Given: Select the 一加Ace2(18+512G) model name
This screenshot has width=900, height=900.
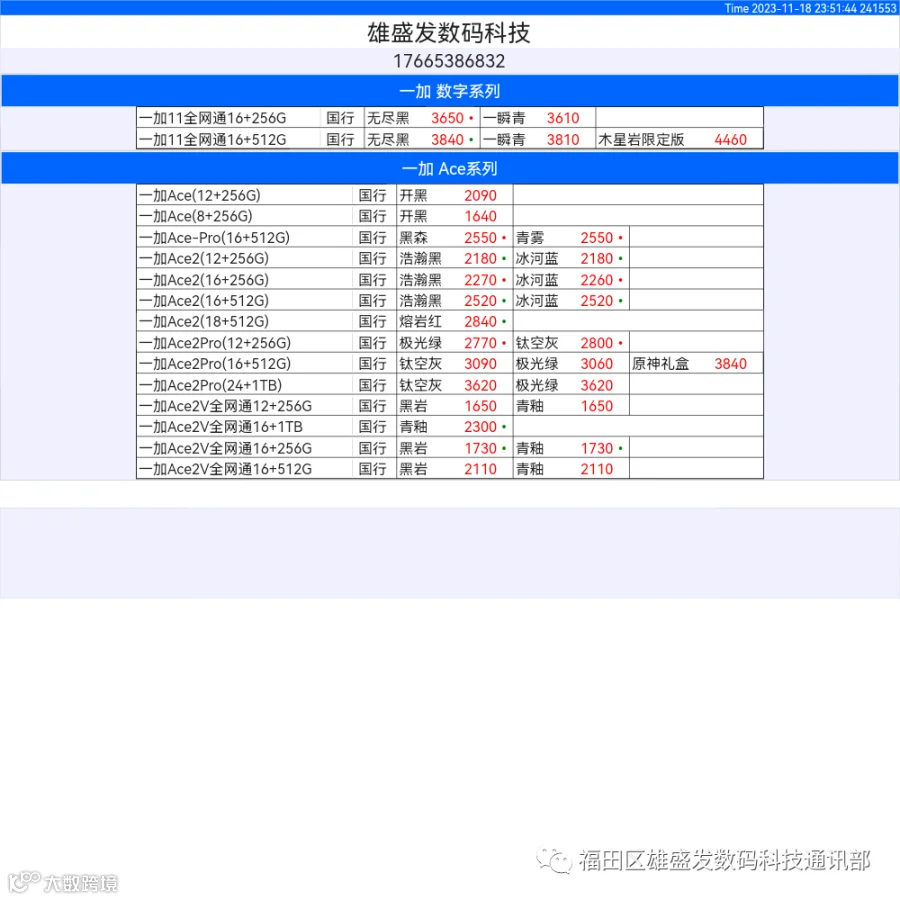Looking at the screenshot, I should (204, 321).
